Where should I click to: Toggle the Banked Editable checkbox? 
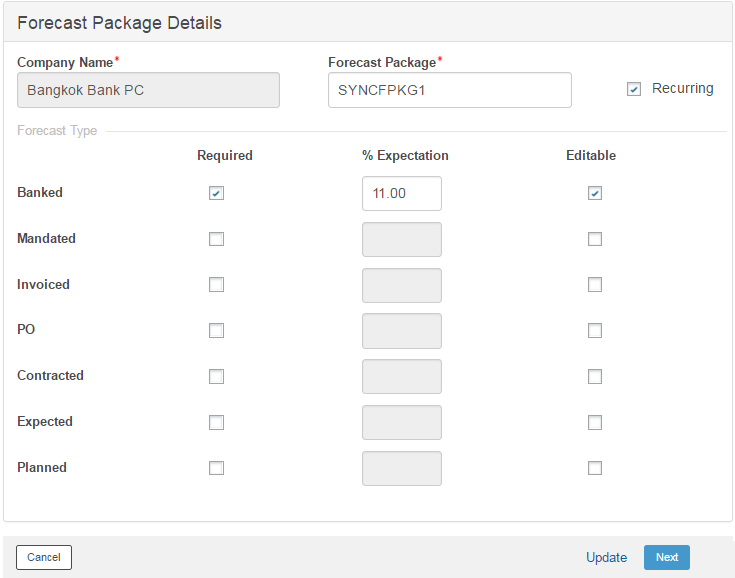[x=595, y=193]
